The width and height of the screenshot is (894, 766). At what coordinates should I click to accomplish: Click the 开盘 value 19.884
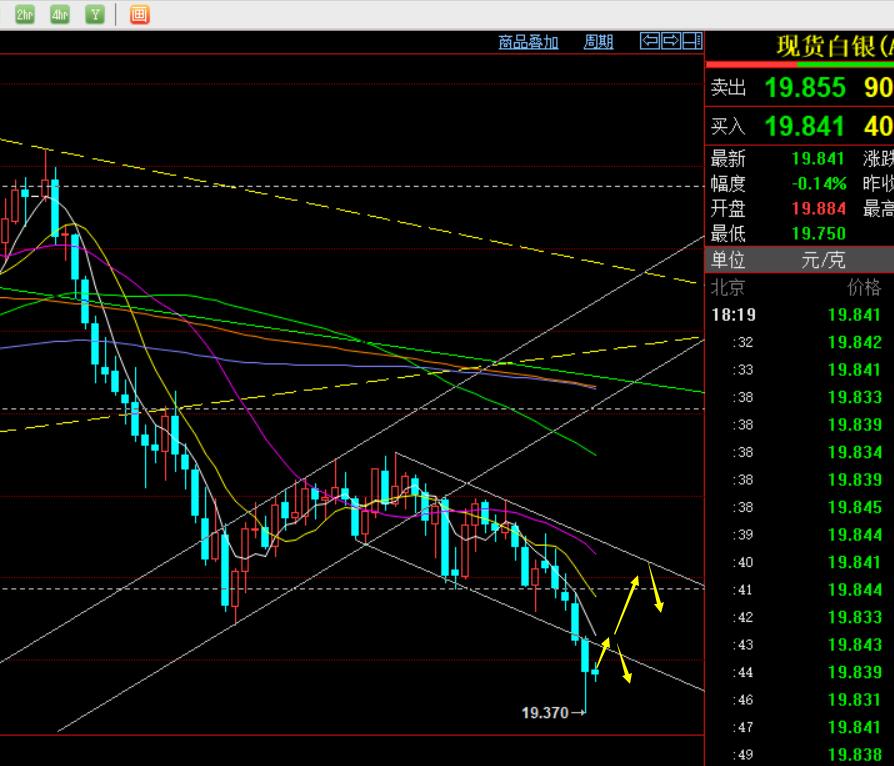818,208
